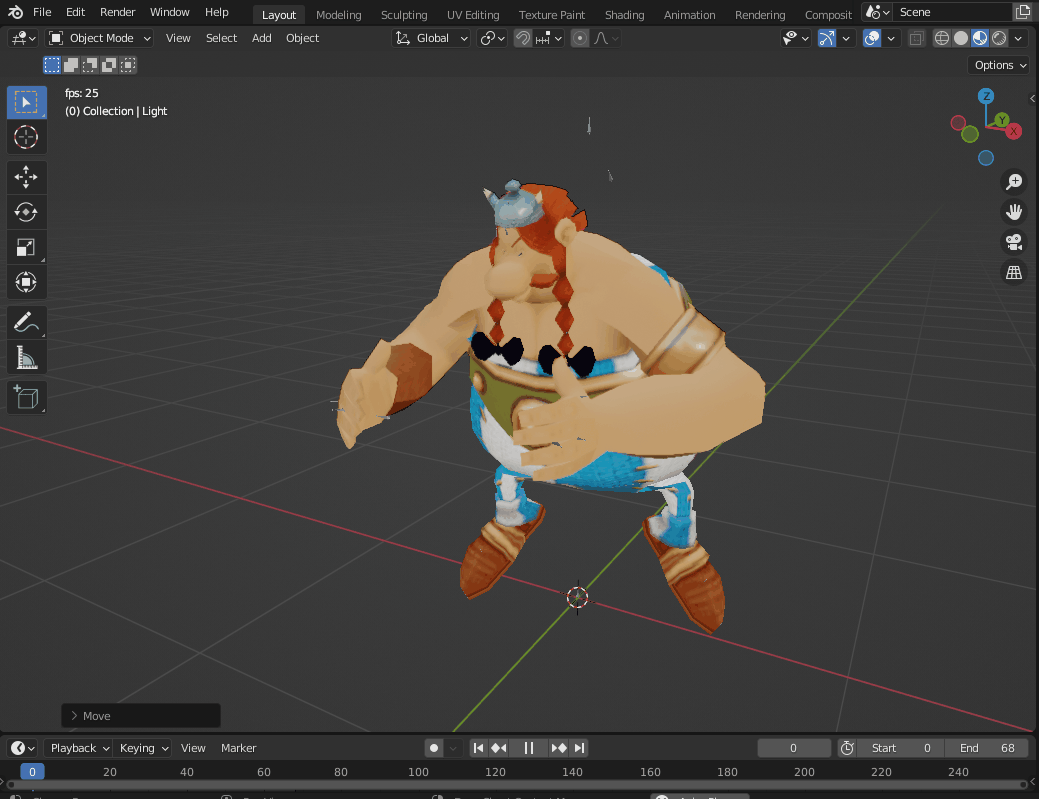Toggle show gizmos
This screenshot has height=799, width=1039.
coord(826,38)
